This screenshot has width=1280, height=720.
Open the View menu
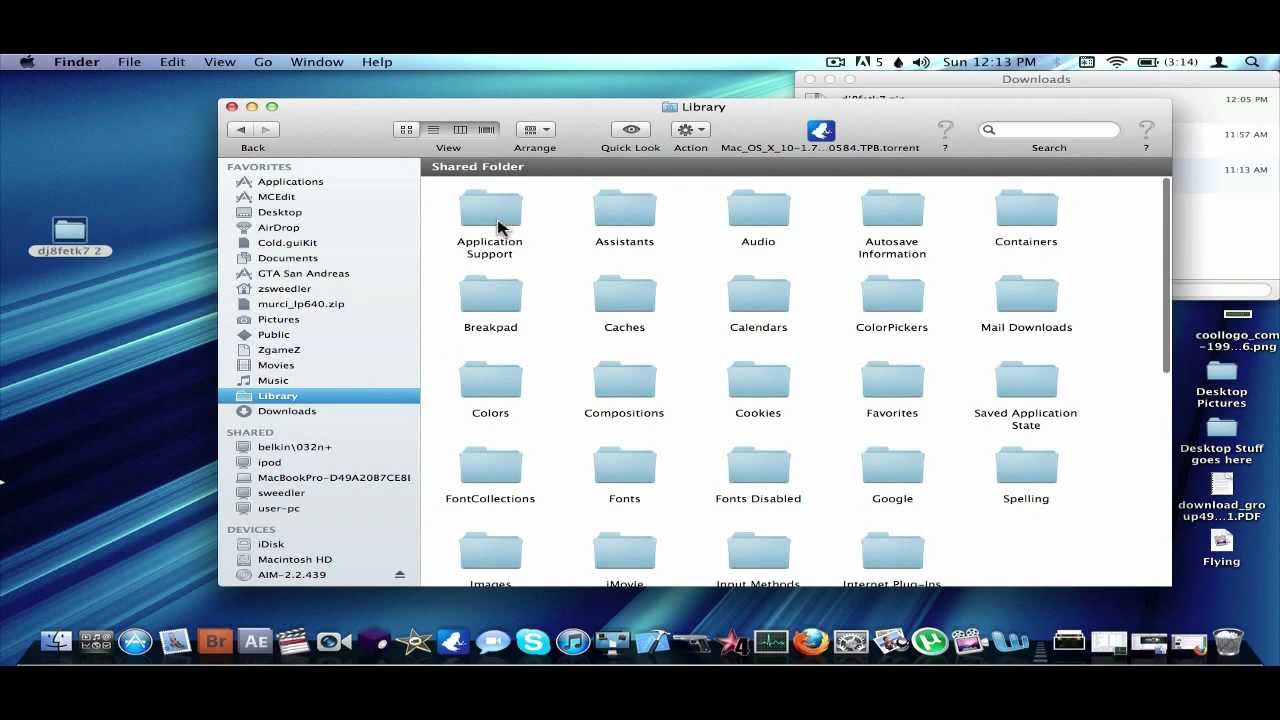220,62
